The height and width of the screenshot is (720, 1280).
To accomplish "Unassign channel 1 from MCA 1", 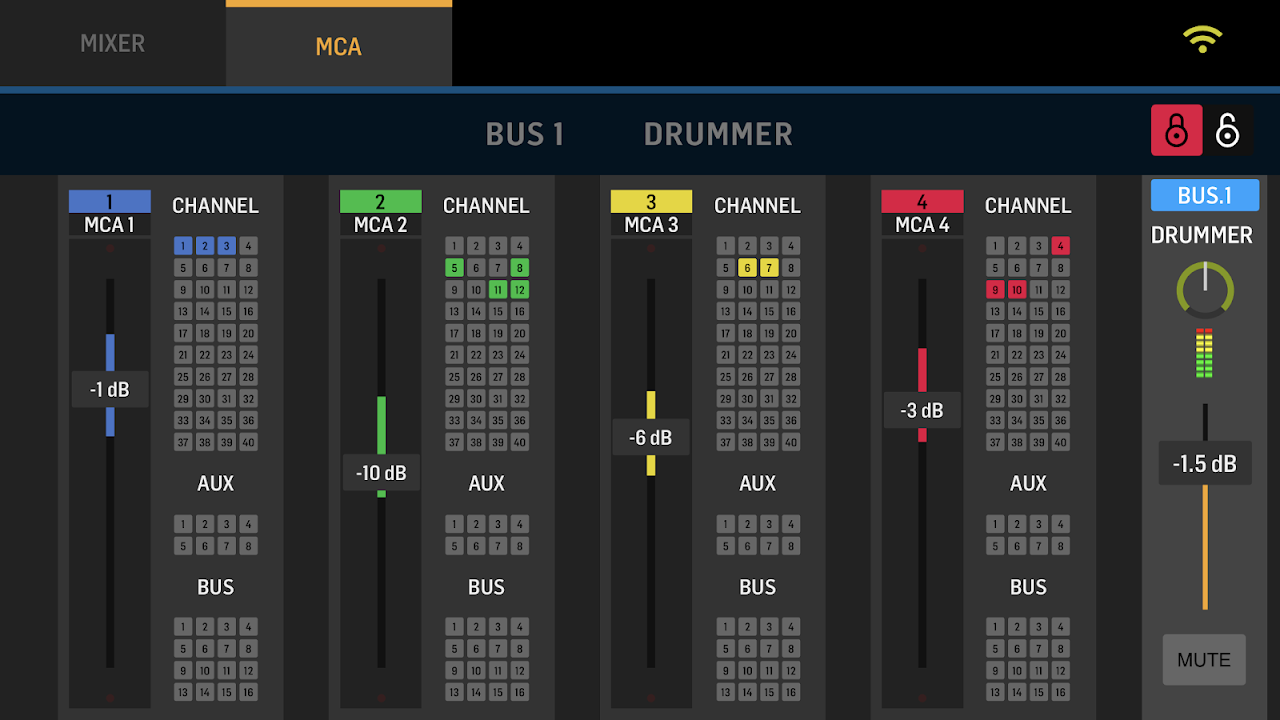I will [x=183, y=246].
